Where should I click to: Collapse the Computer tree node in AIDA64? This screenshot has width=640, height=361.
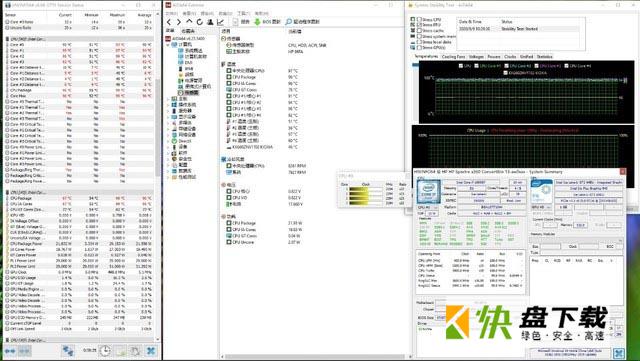[x=168, y=45]
